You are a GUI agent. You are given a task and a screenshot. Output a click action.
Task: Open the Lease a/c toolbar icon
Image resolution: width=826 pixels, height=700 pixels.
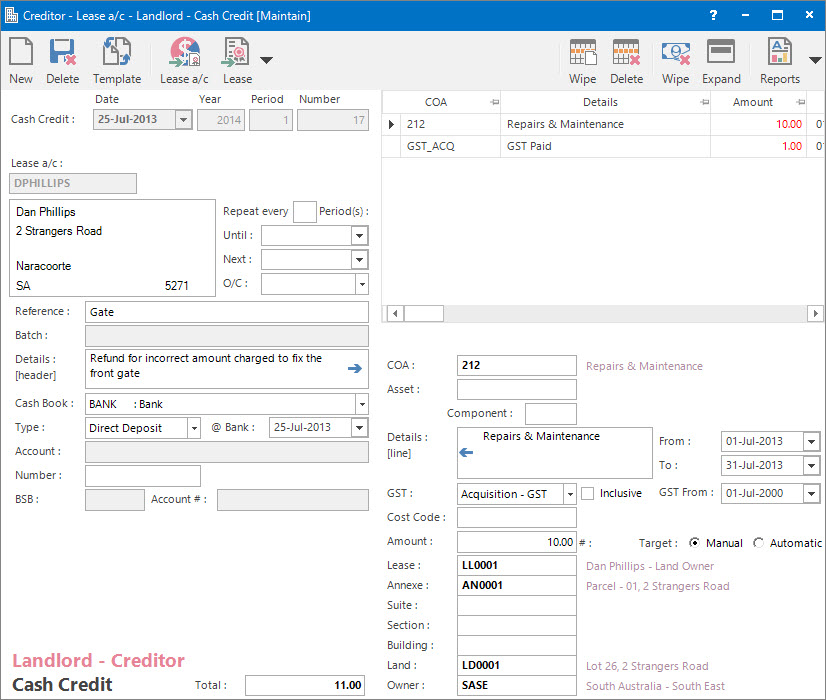pyautogui.click(x=184, y=60)
